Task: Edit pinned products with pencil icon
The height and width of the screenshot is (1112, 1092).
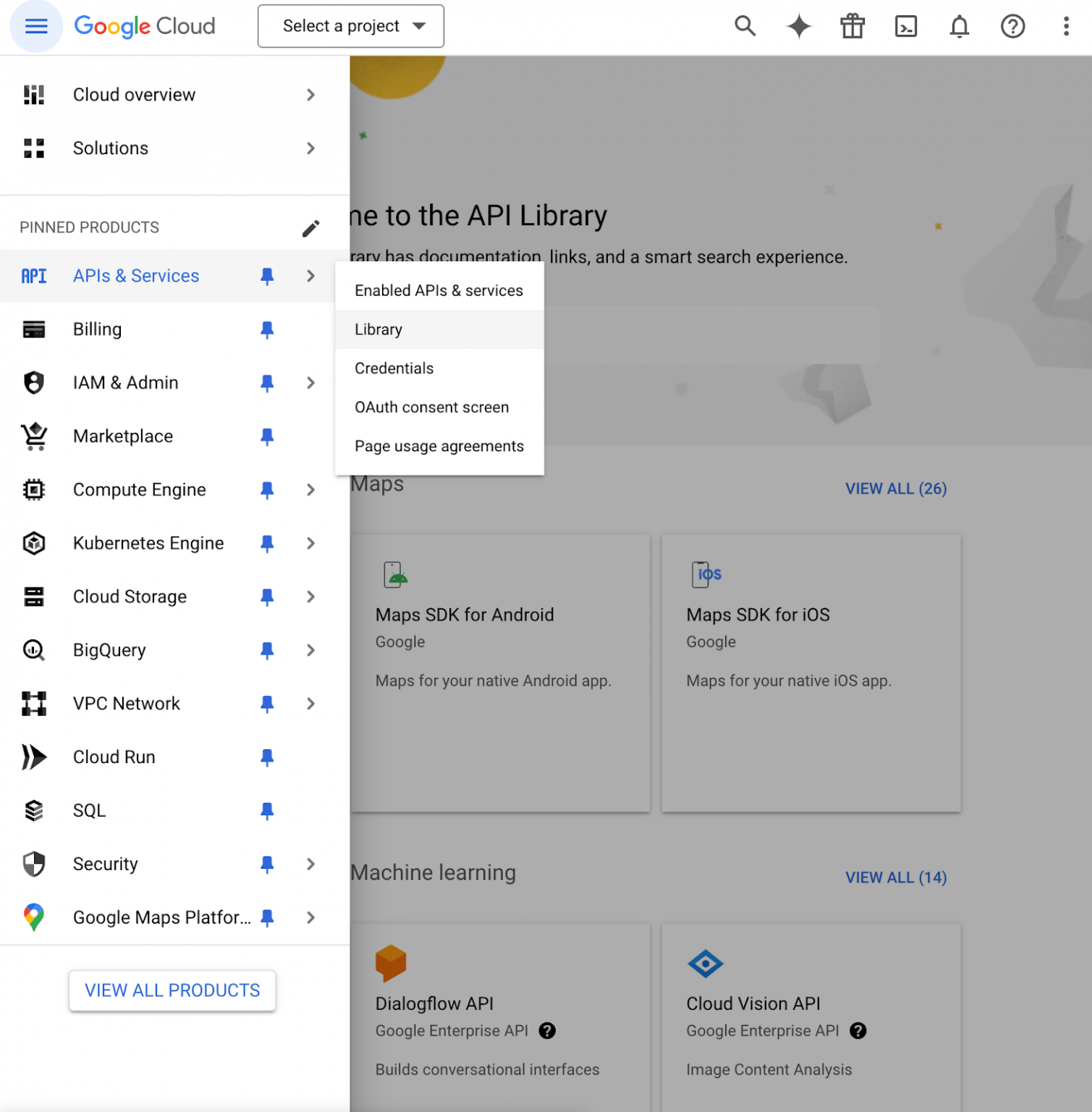Action: 310,227
